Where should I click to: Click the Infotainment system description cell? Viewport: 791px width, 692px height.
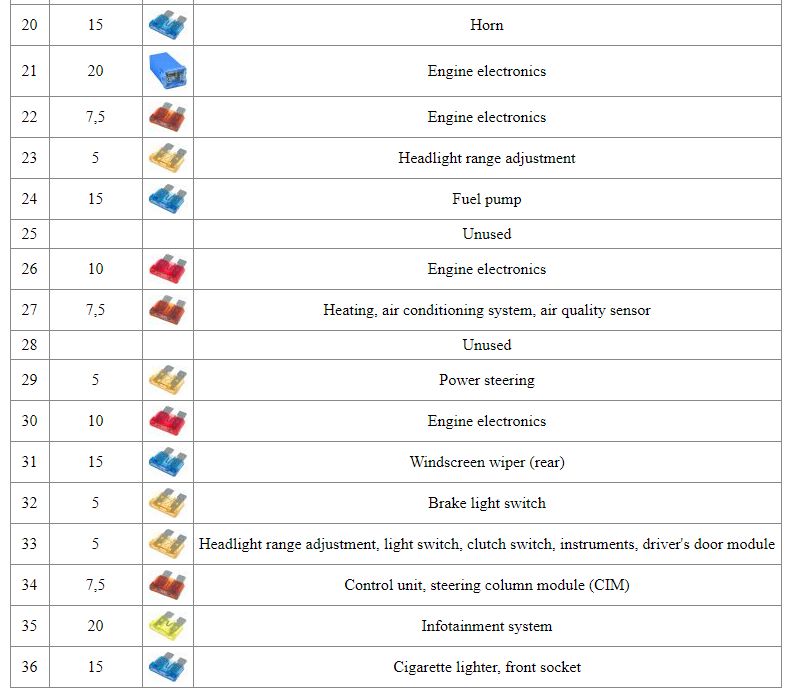coord(487,626)
